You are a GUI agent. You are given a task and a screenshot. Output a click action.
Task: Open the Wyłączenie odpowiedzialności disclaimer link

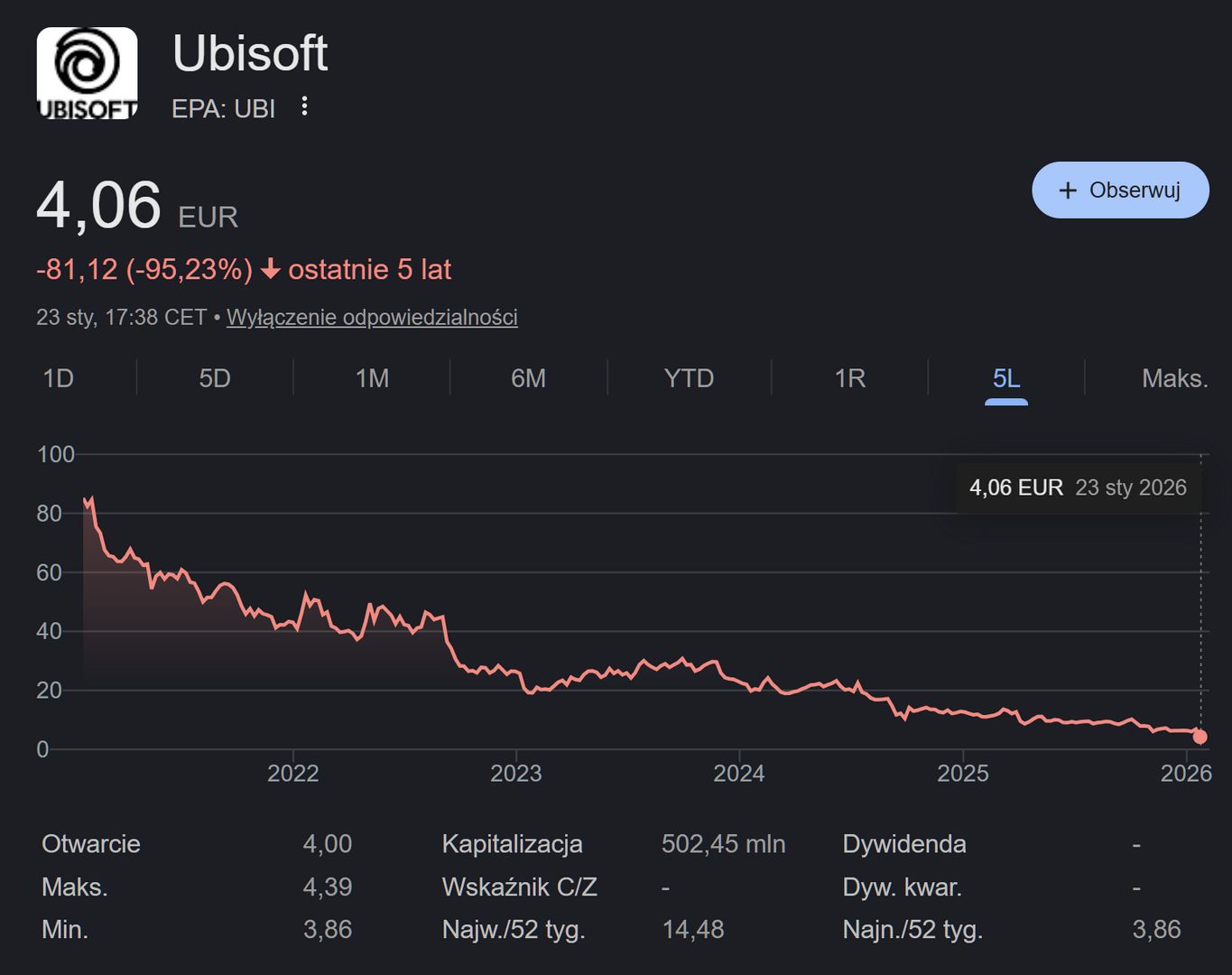click(x=372, y=317)
